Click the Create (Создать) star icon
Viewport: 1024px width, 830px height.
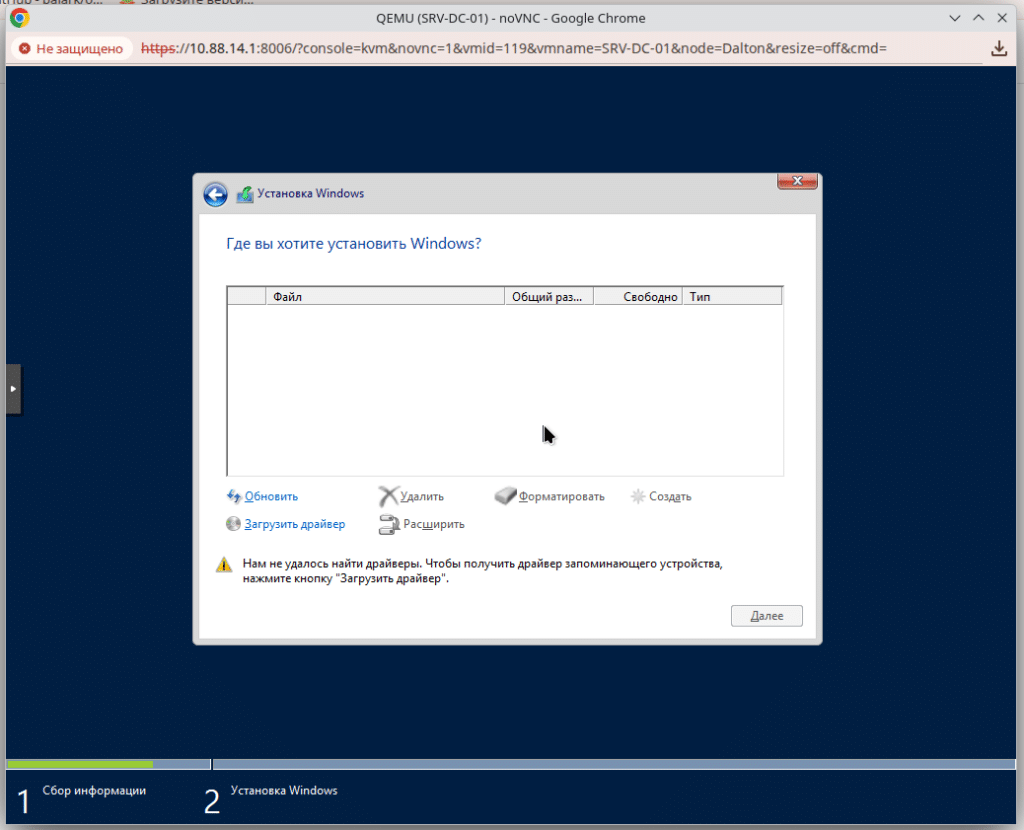[x=638, y=496]
